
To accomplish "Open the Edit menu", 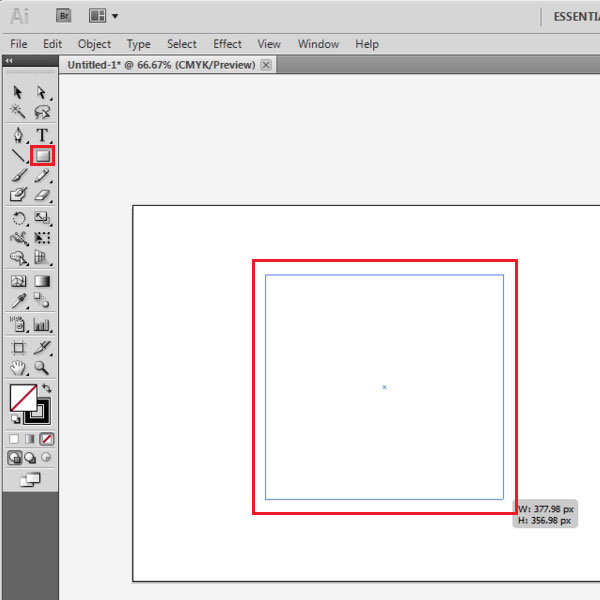I will [x=52, y=44].
